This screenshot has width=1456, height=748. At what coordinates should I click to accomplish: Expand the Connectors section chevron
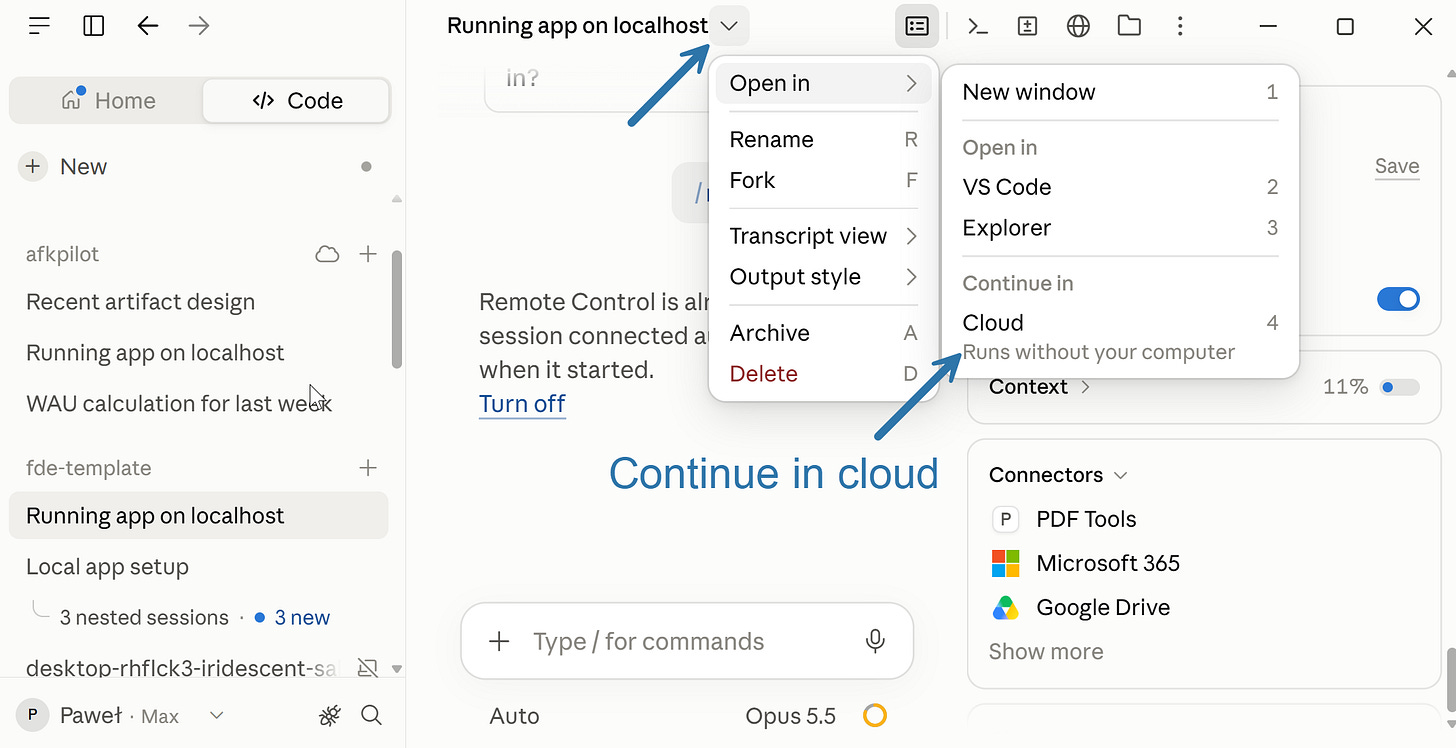coord(1120,475)
